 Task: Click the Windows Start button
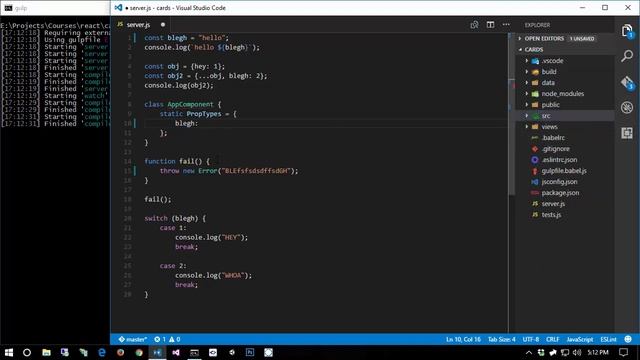click(9, 353)
